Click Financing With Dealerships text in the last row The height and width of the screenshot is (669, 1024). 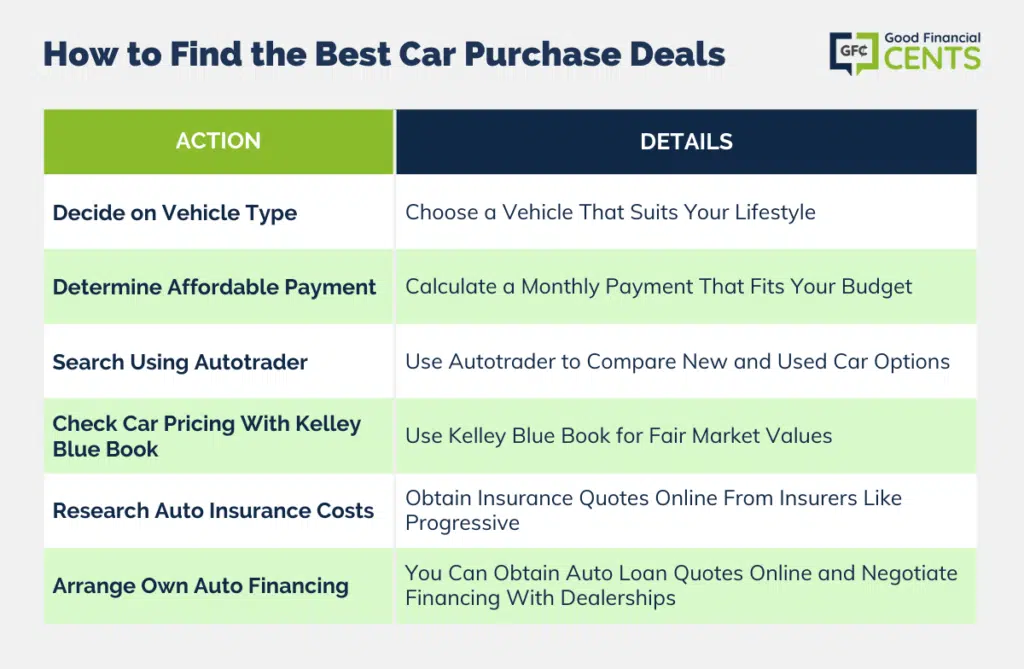(x=540, y=598)
